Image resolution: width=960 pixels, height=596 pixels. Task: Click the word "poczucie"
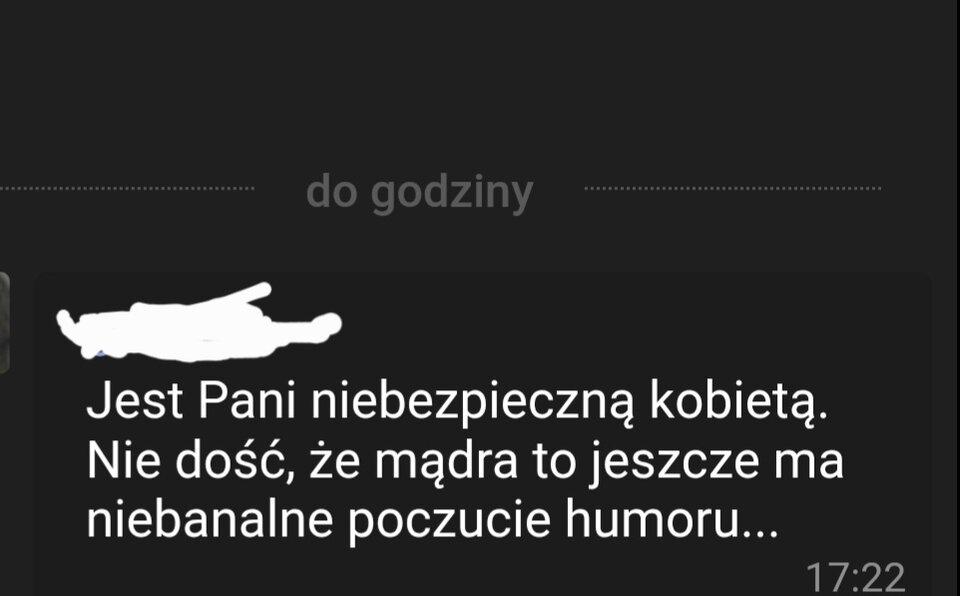tap(449, 521)
